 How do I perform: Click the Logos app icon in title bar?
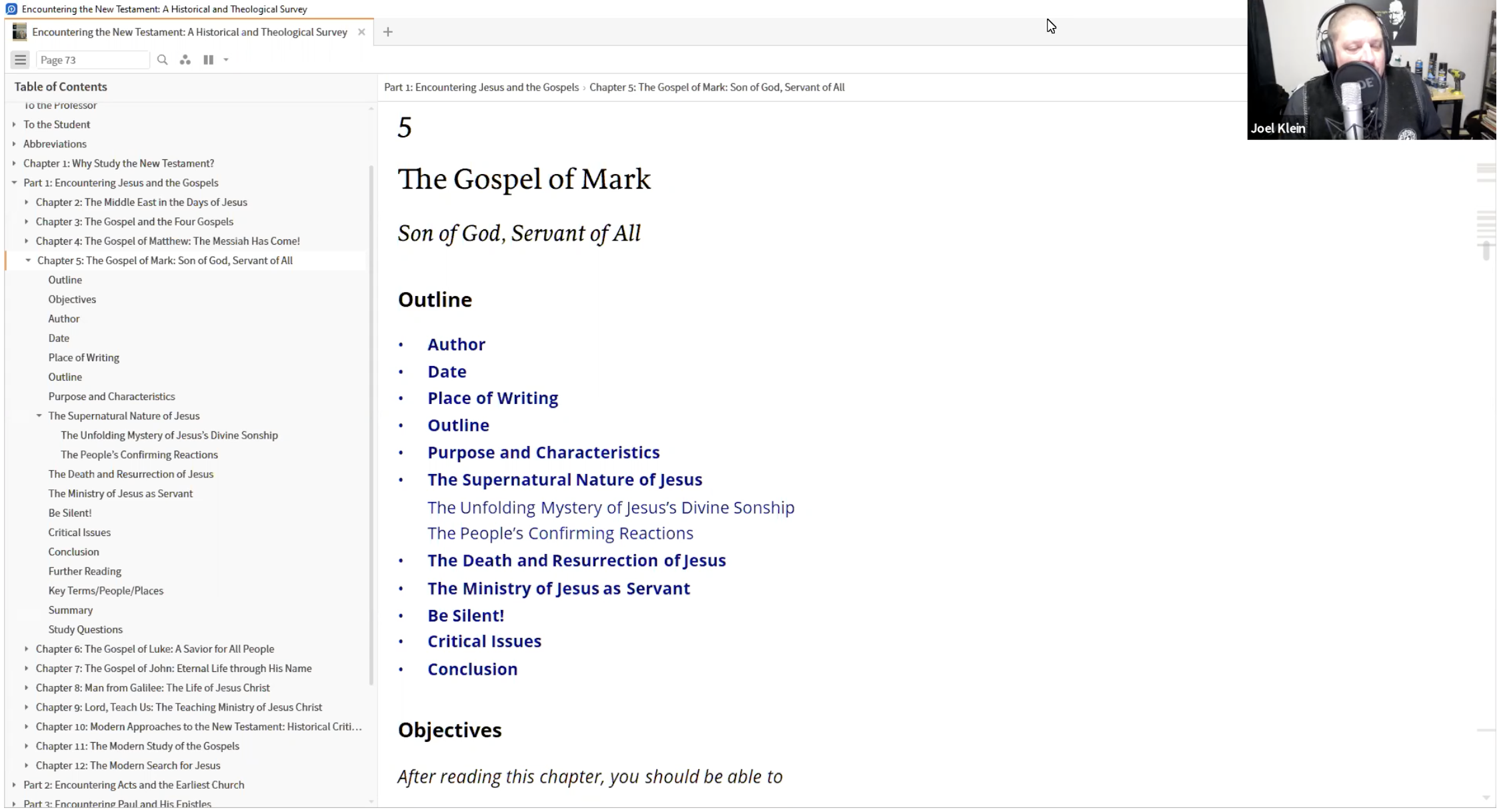(11, 9)
